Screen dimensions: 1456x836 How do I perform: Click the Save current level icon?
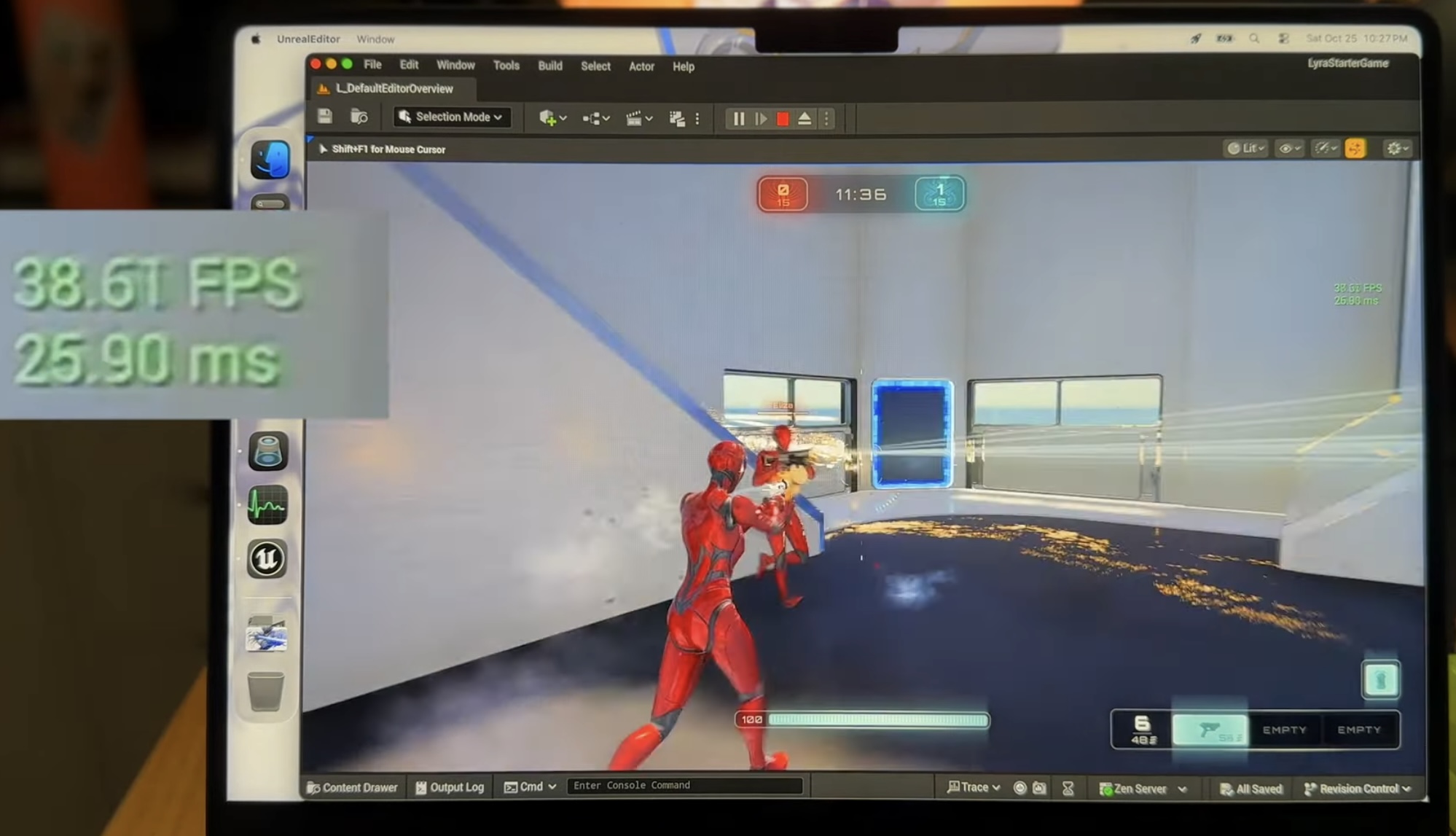pyautogui.click(x=325, y=117)
